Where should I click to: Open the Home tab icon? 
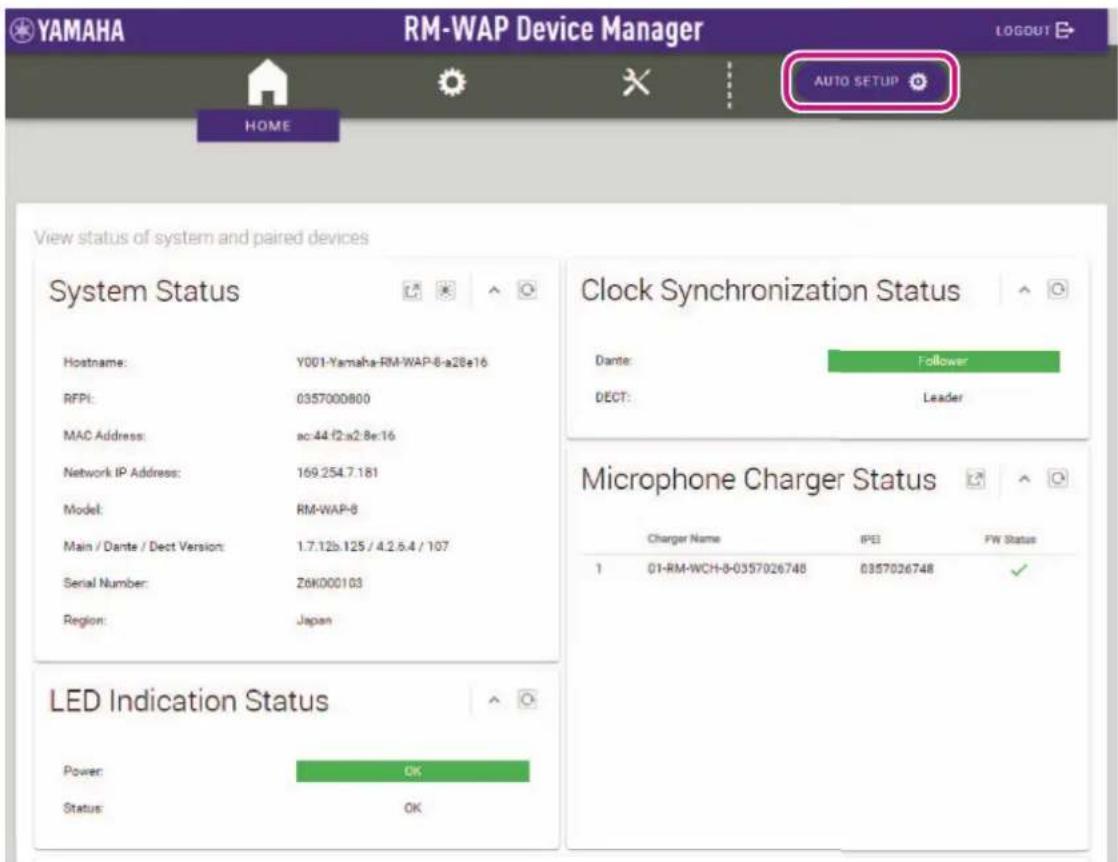click(267, 82)
